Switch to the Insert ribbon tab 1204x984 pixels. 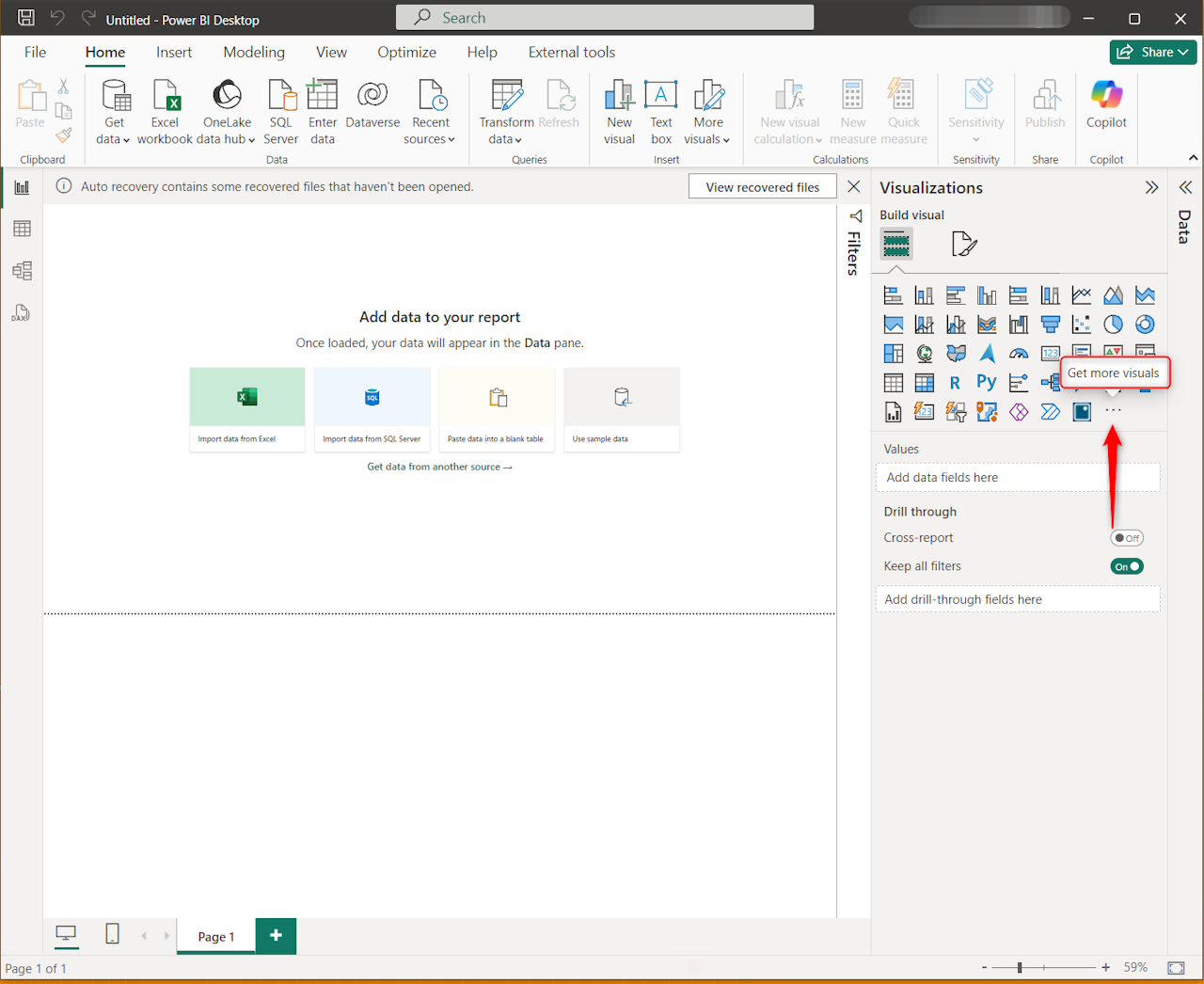(174, 53)
